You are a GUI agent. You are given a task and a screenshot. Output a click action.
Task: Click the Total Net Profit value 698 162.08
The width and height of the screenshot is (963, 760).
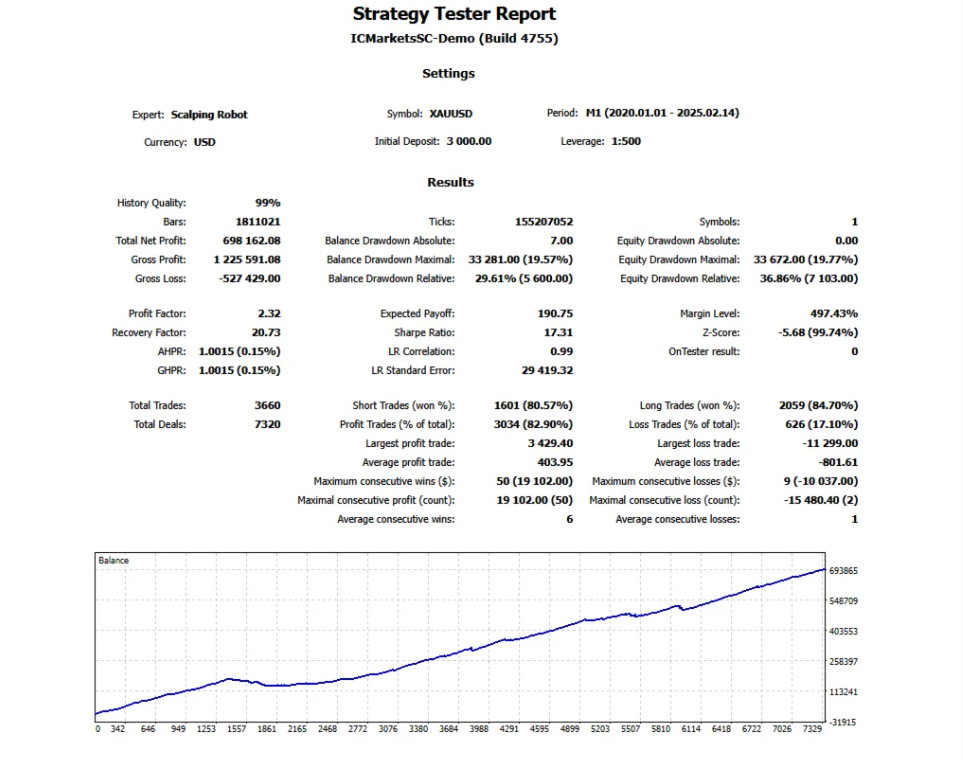pos(251,241)
